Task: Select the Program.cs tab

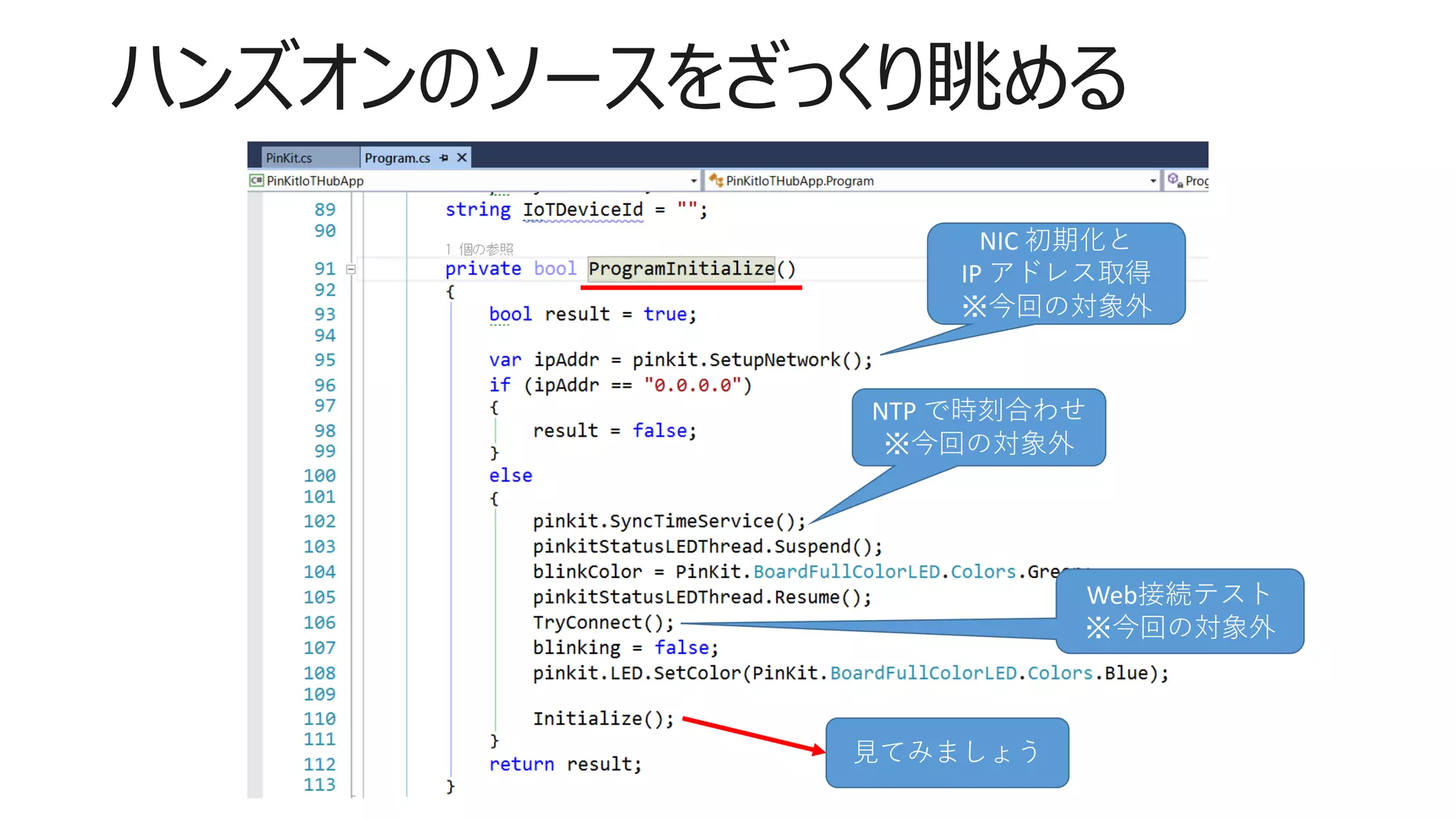Action: click(x=397, y=158)
